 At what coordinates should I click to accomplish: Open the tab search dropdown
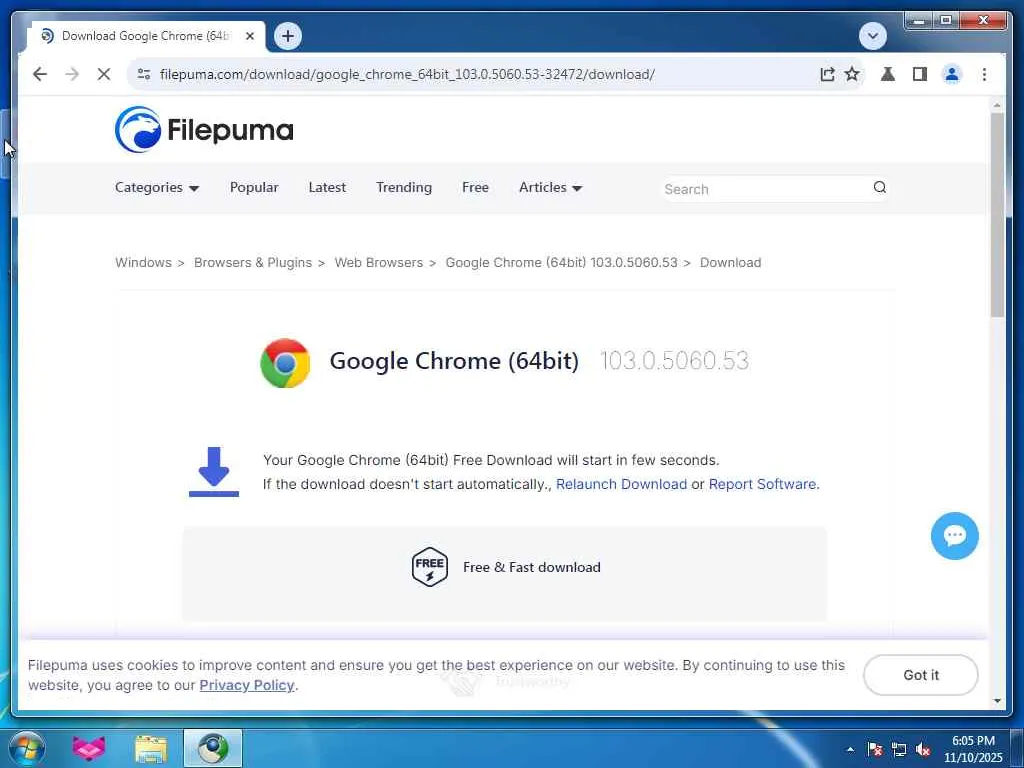872,36
